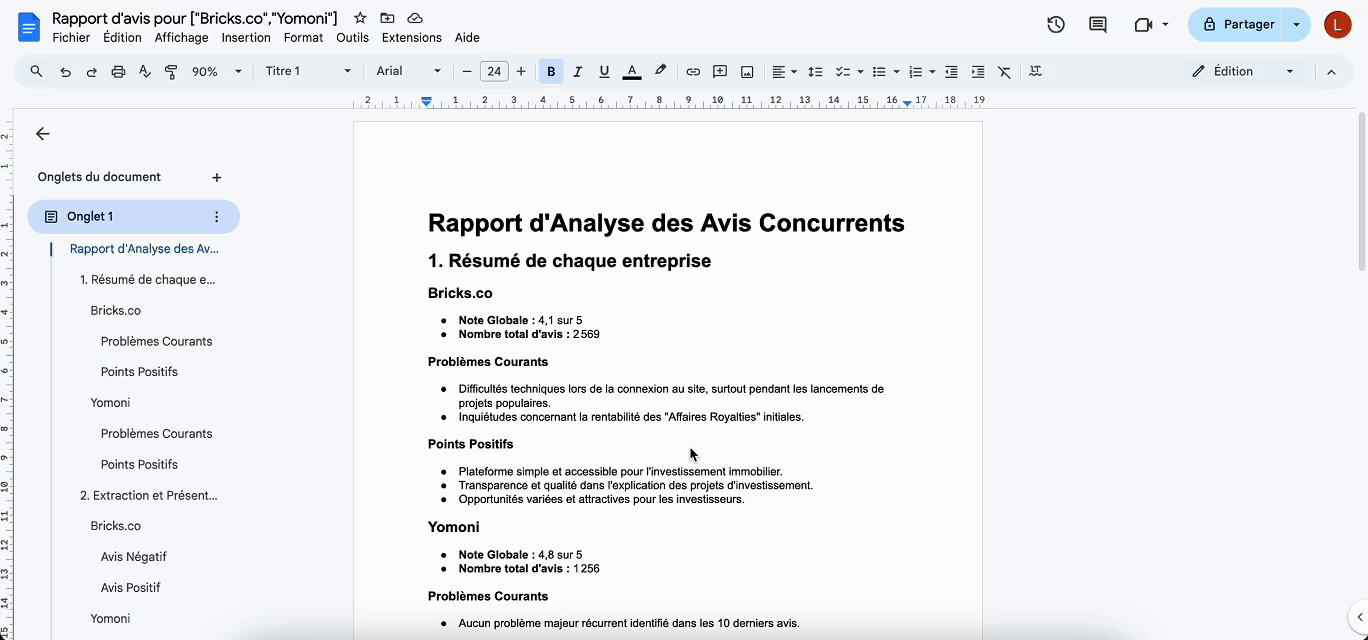Click the document title in the header
Viewport: 1368px width, 640px height.
195,18
